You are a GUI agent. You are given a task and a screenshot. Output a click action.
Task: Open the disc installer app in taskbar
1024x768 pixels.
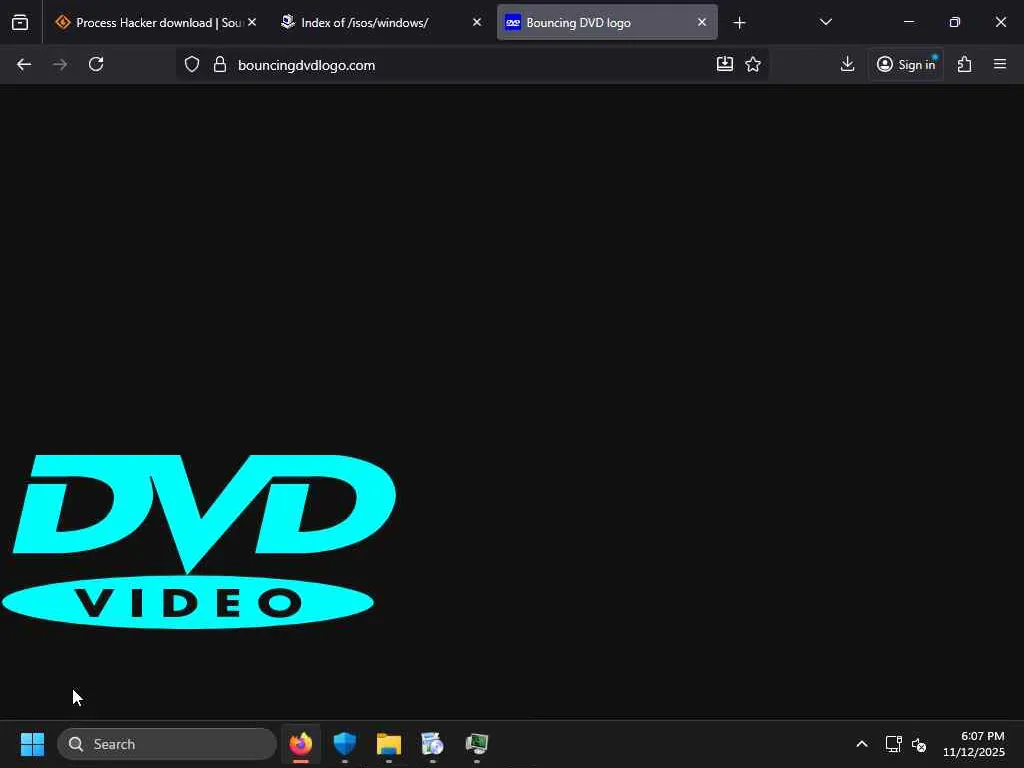[x=432, y=744]
